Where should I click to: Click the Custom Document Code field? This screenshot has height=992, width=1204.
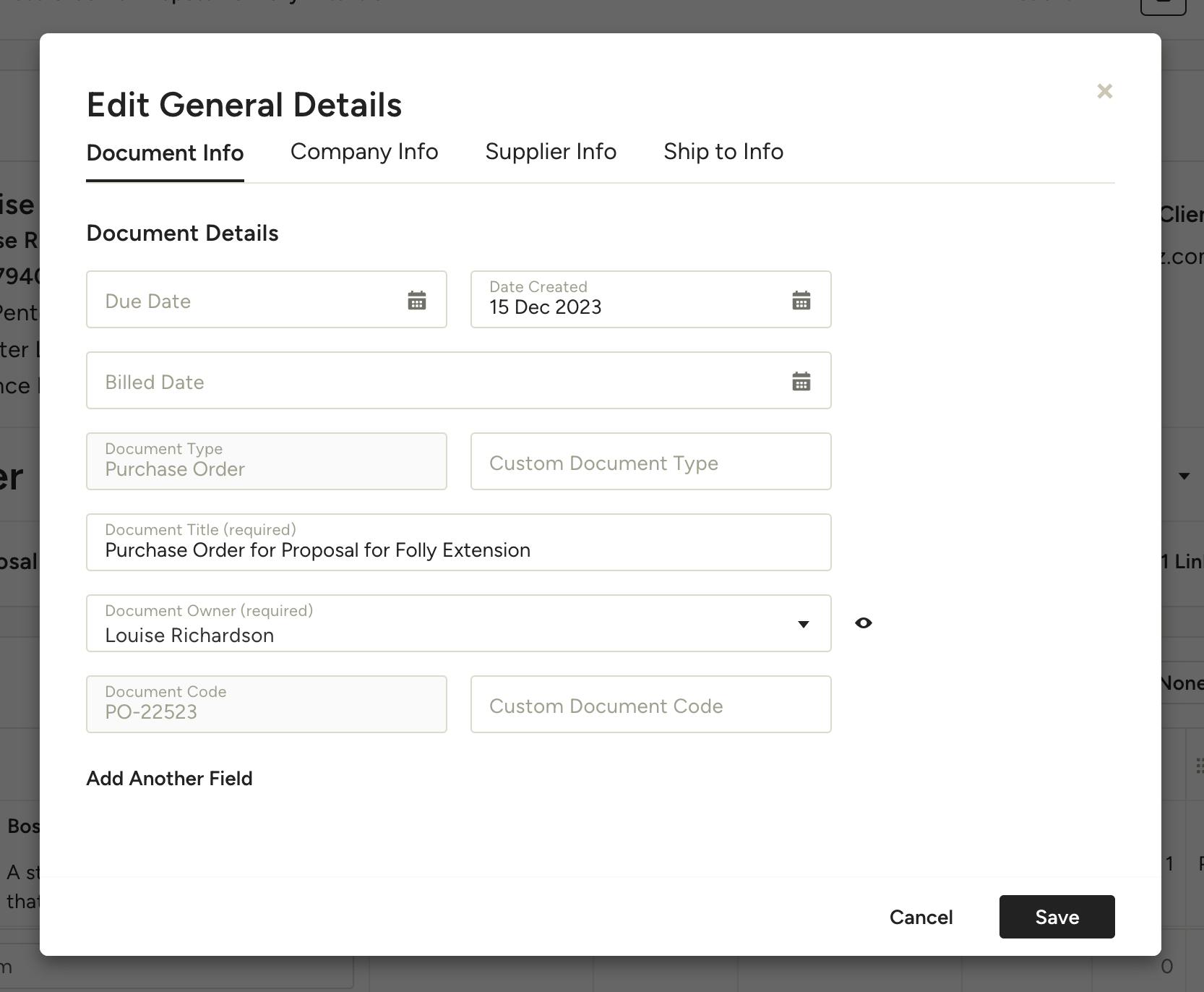650,704
